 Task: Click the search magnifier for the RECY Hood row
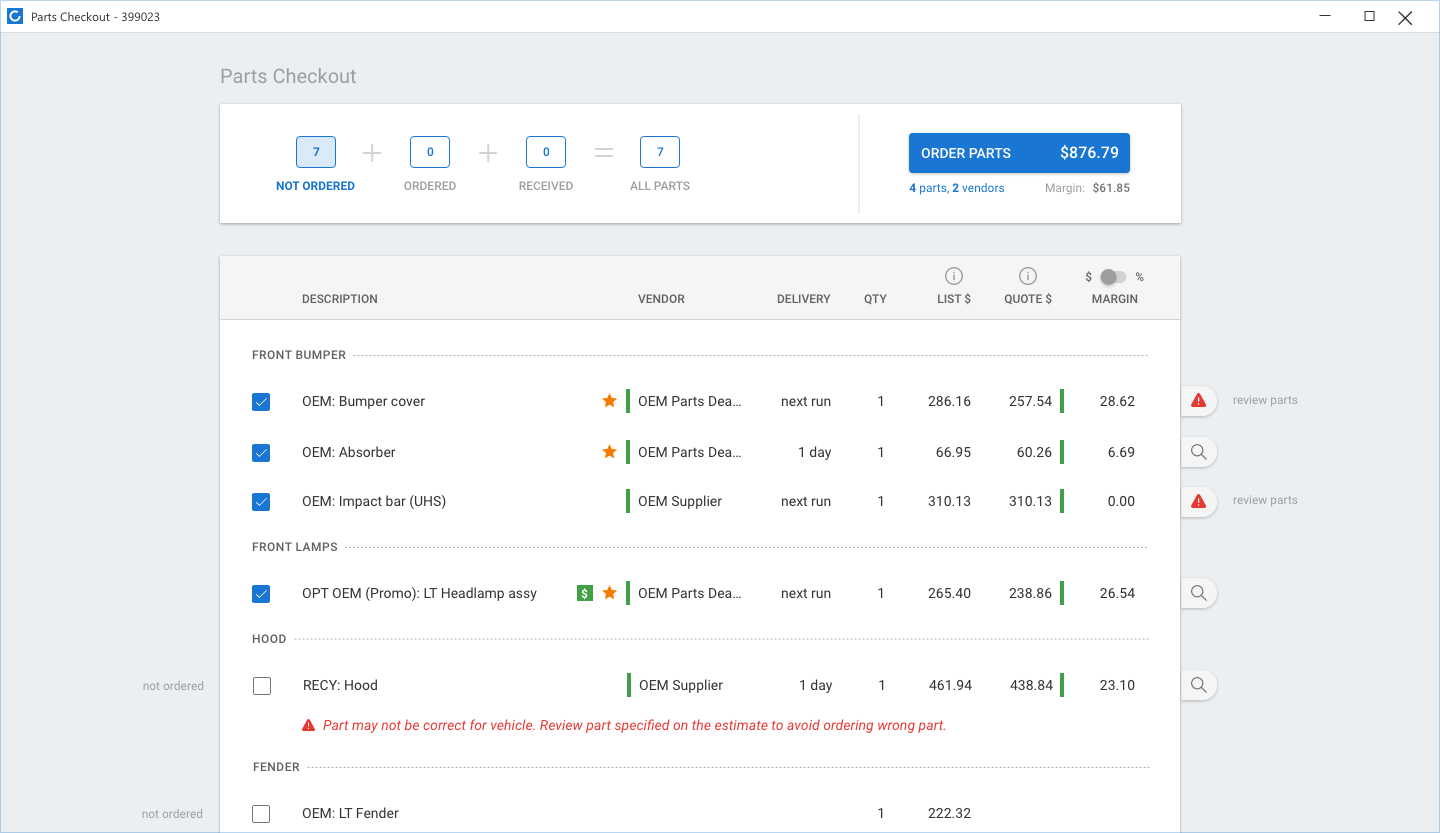tap(1198, 685)
